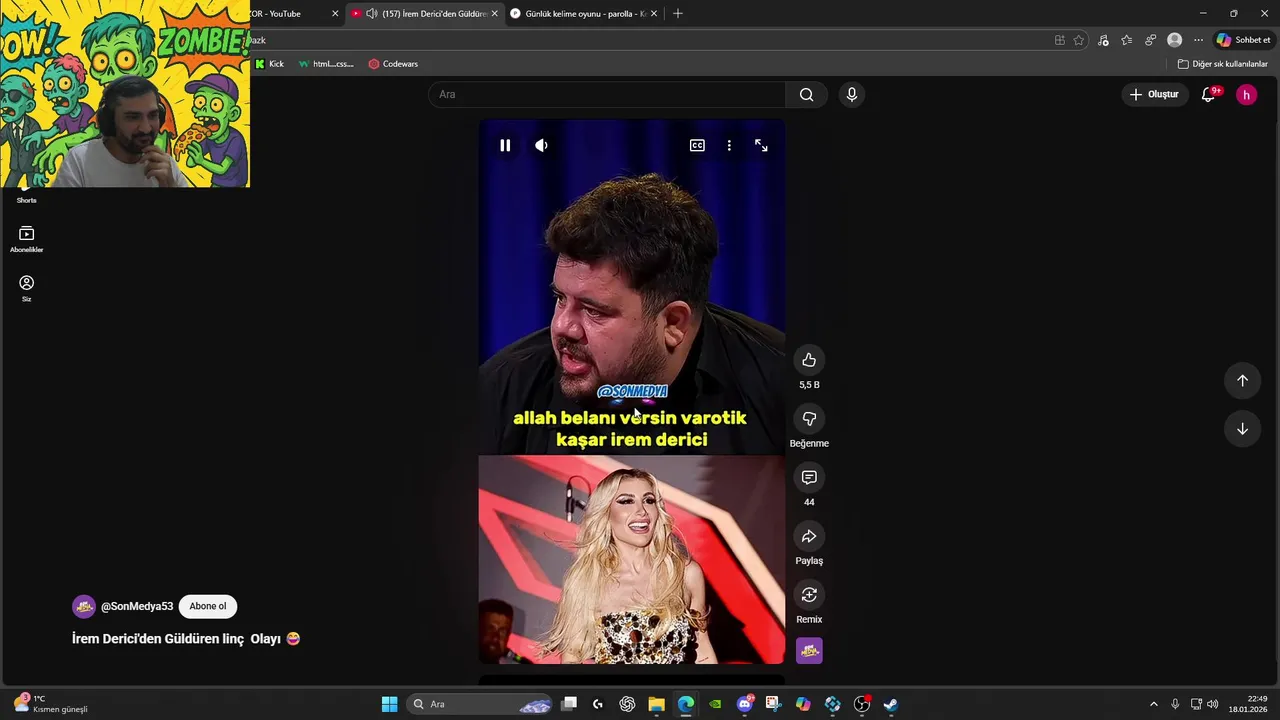Open Edge favorites list icon

pyautogui.click(x=1127, y=40)
